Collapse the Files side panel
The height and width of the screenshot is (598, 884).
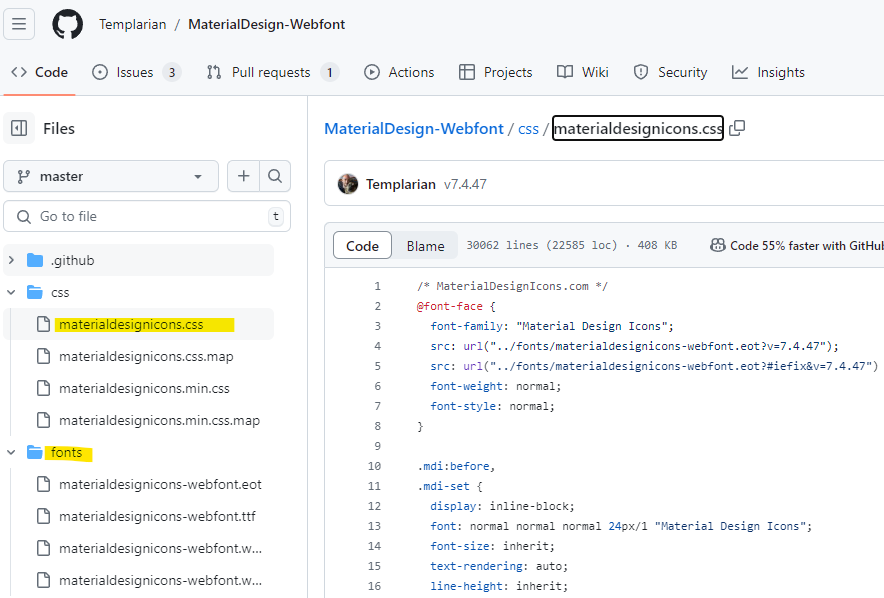coord(19,129)
